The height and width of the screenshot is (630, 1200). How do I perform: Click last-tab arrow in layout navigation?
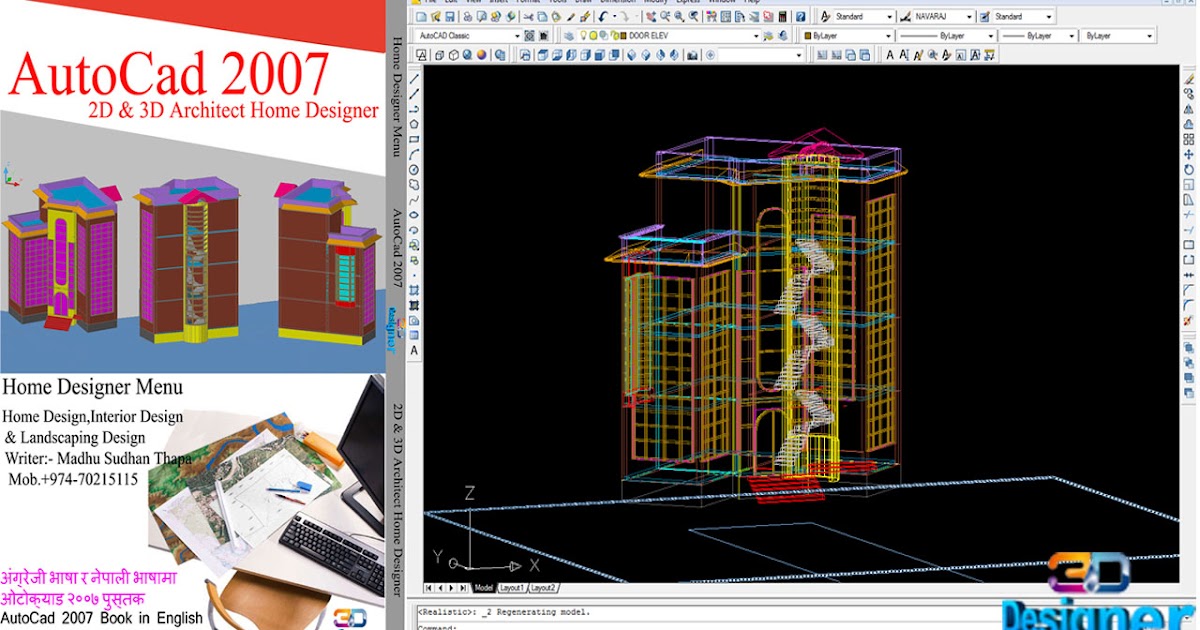[462, 588]
